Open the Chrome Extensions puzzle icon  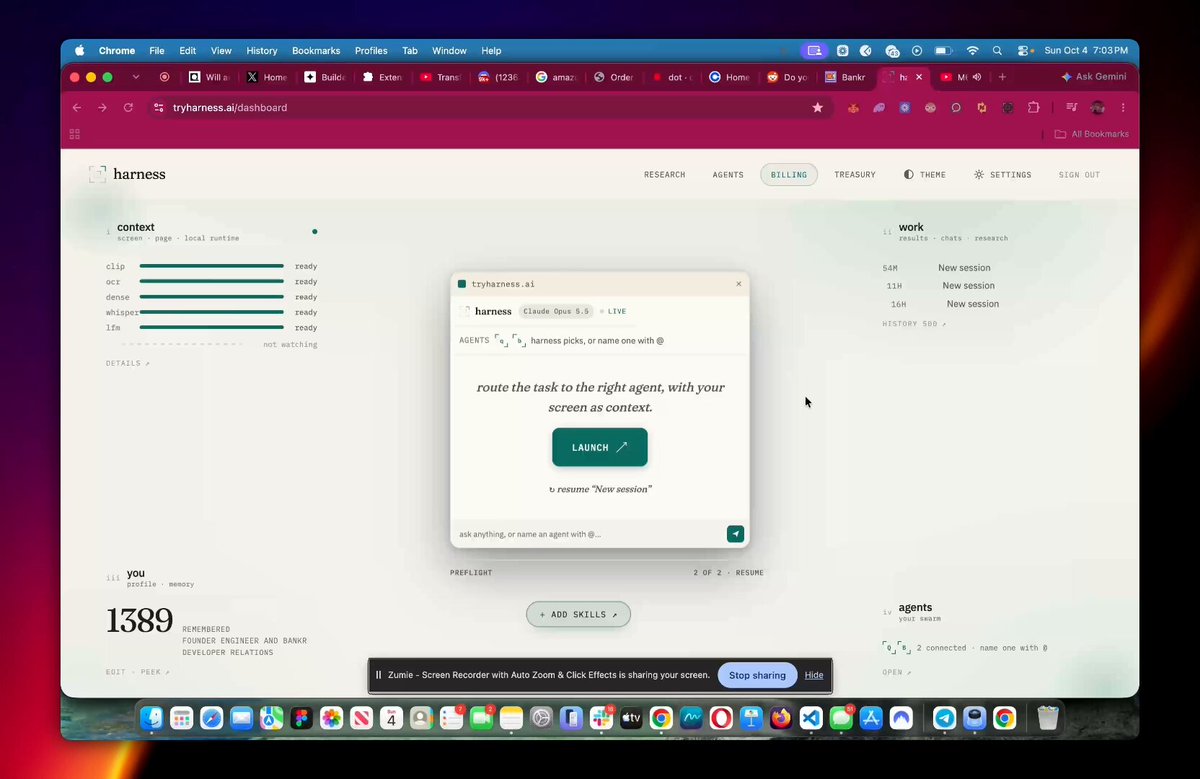tap(1034, 107)
